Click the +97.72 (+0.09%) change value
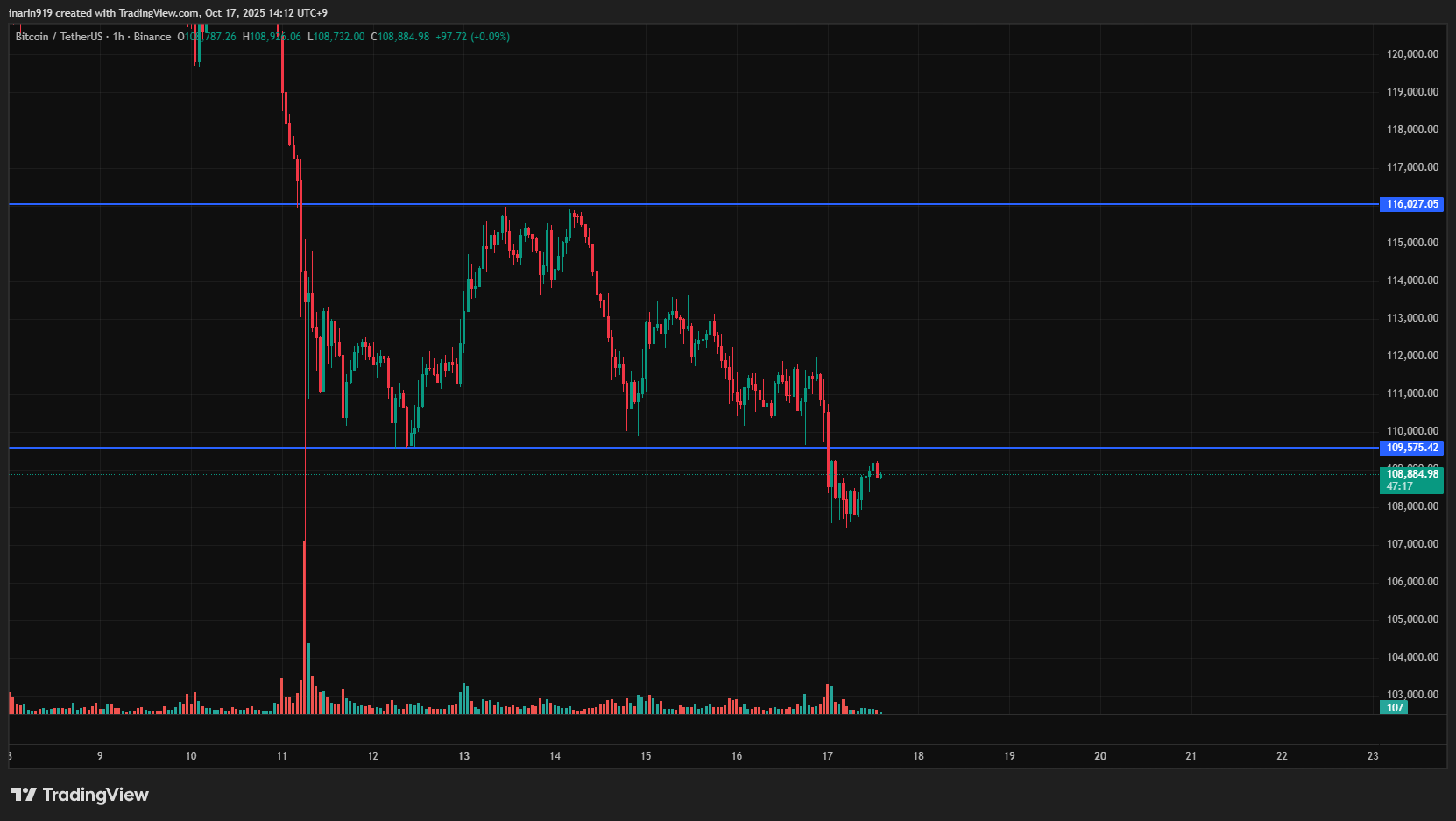Image resolution: width=1456 pixels, height=821 pixels. click(472, 37)
